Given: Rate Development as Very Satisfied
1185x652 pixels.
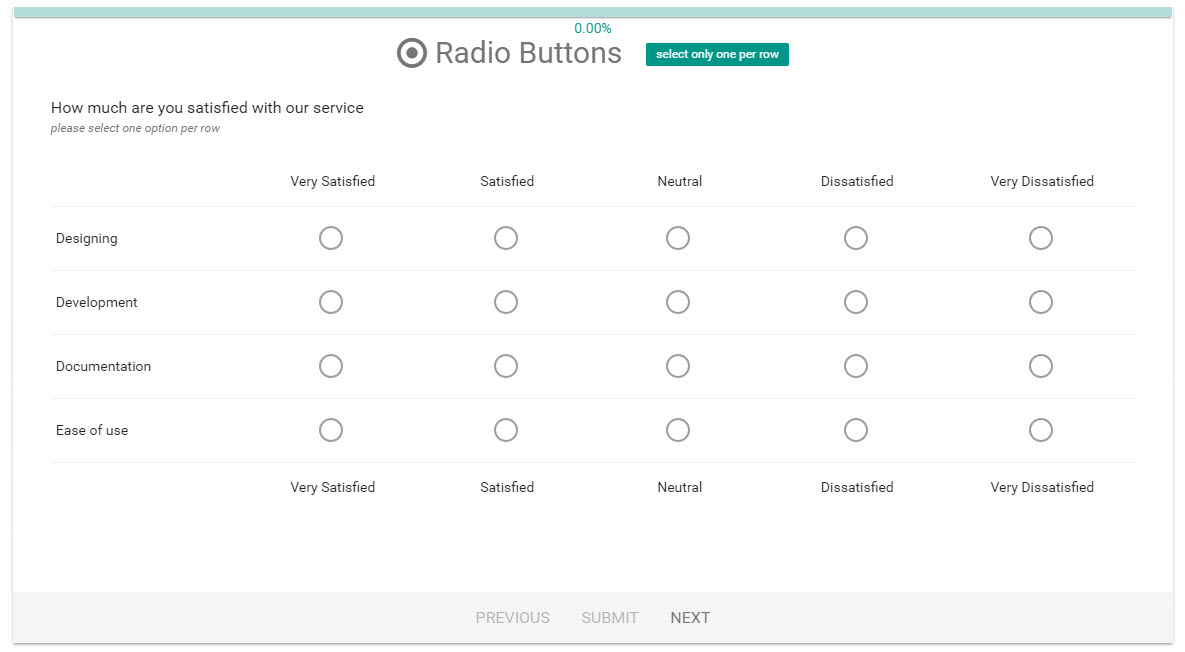Looking at the screenshot, I should tap(331, 302).
